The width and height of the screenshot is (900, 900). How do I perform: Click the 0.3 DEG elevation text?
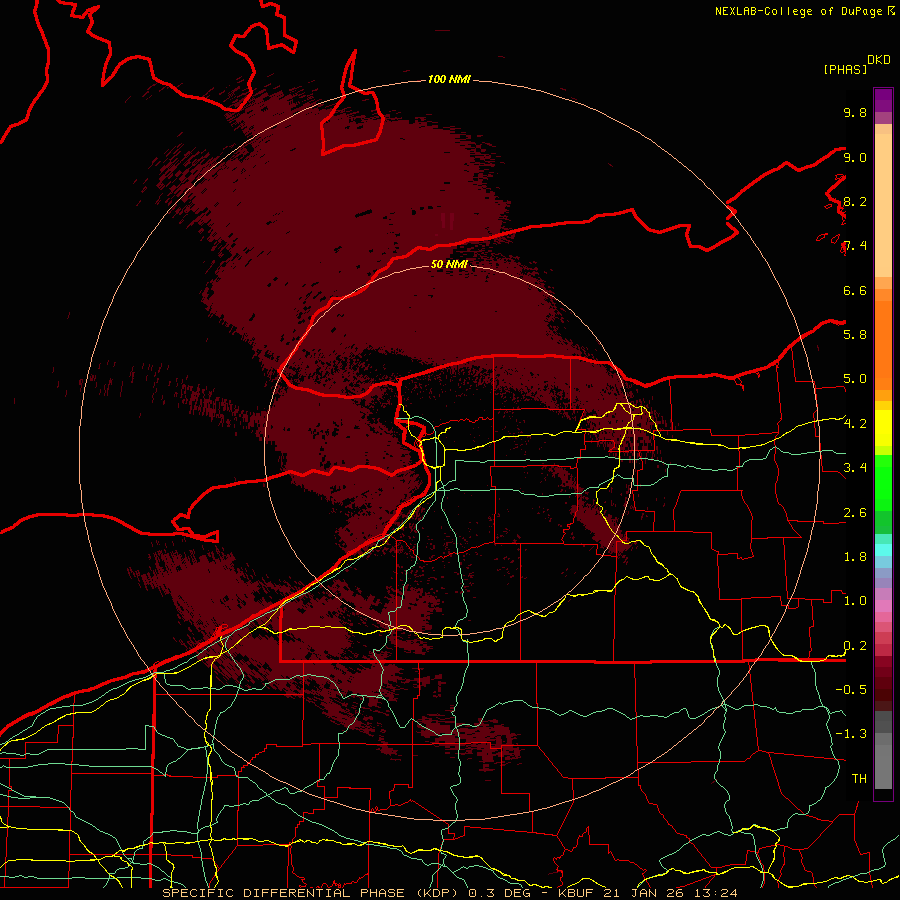[498, 893]
